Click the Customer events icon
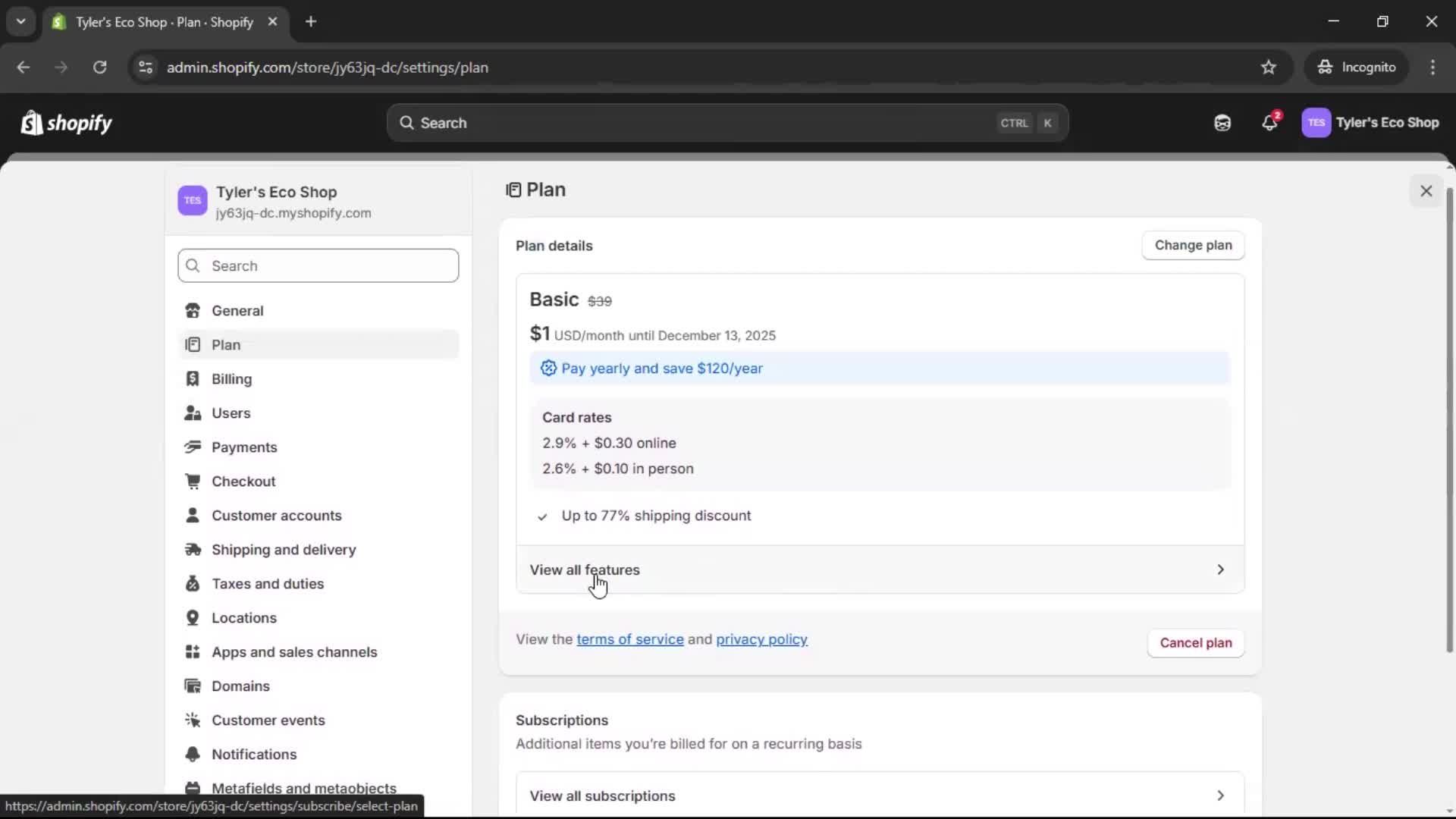This screenshot has width=1456, height=819. click(x=193, y=720)
